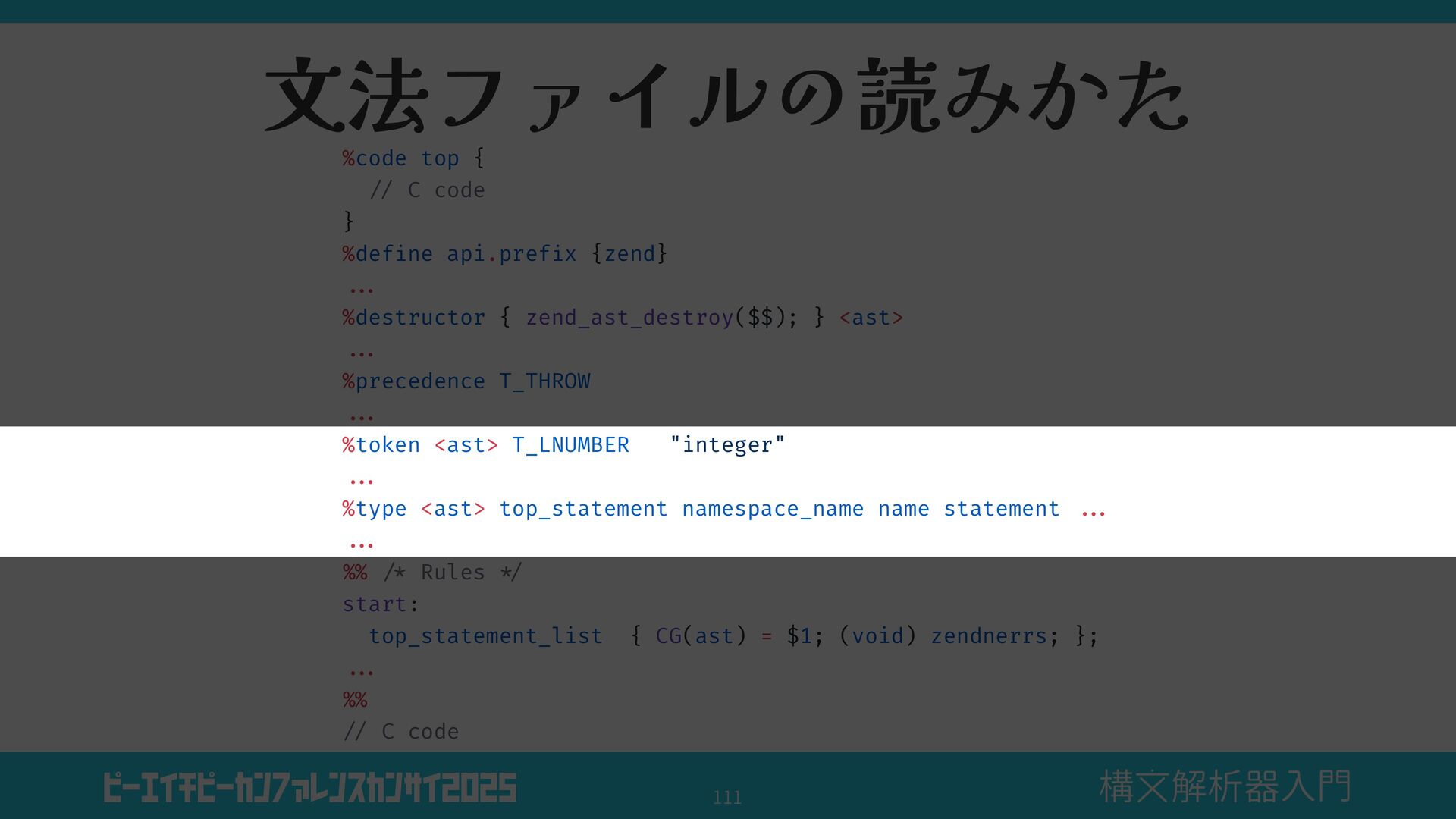Click the ピーエイチピーカンファレンスカンサイ2025 footer logo
The image size is (1456, 819).
click(310, 788)
